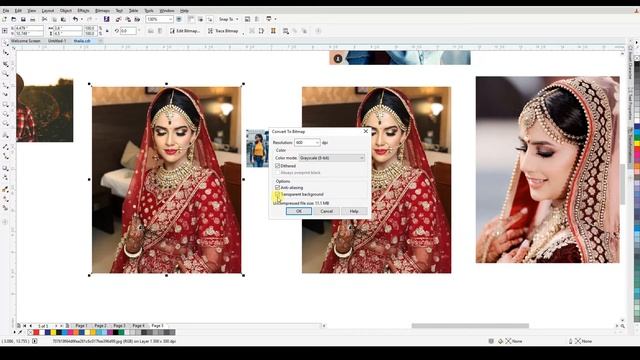Screen dimensions: 640x360
Task: Select the Pick tool in toolbox
Action: click(x=6, y=43)
